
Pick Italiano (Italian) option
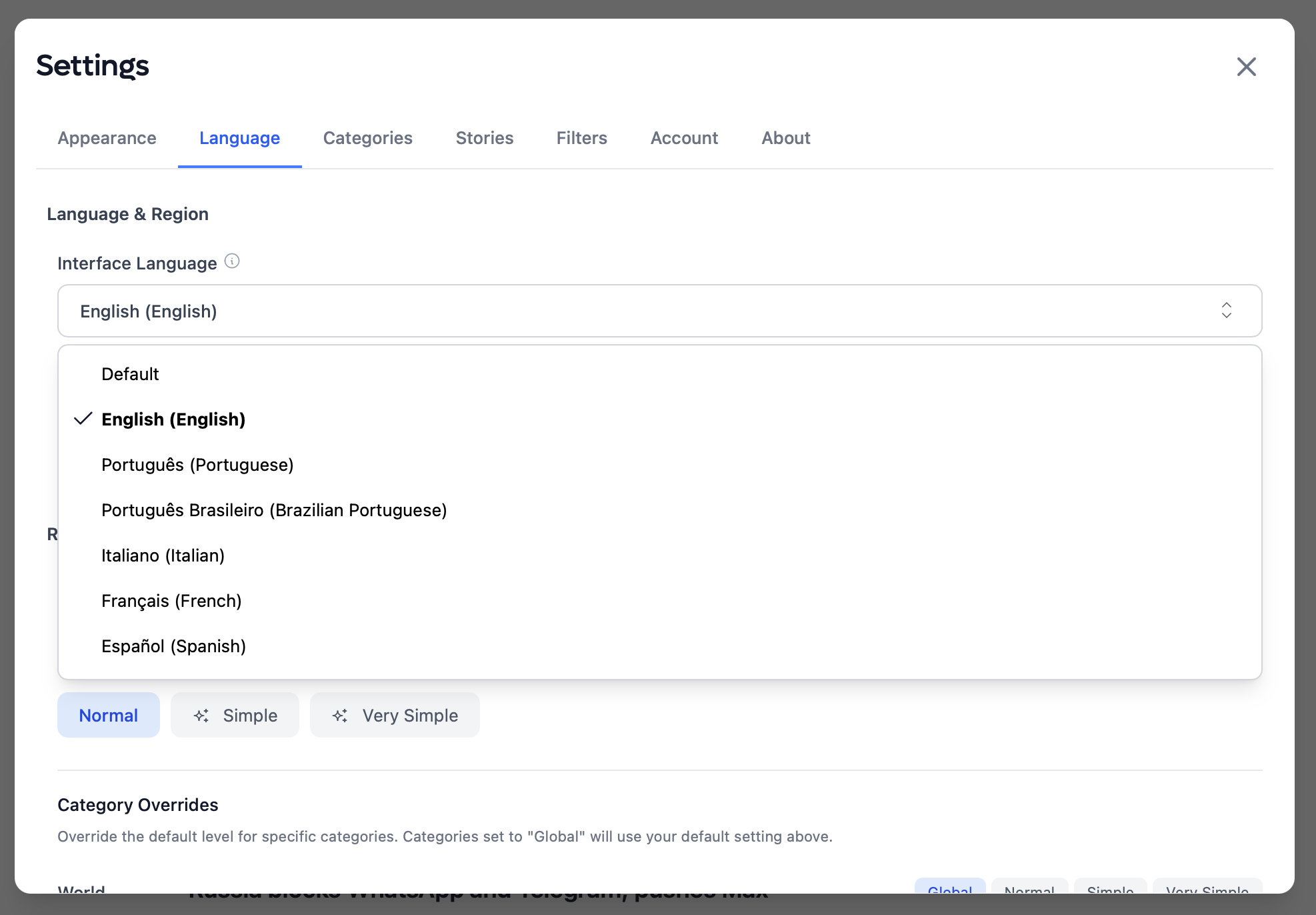pyautogui.click(x=163, y=556)
